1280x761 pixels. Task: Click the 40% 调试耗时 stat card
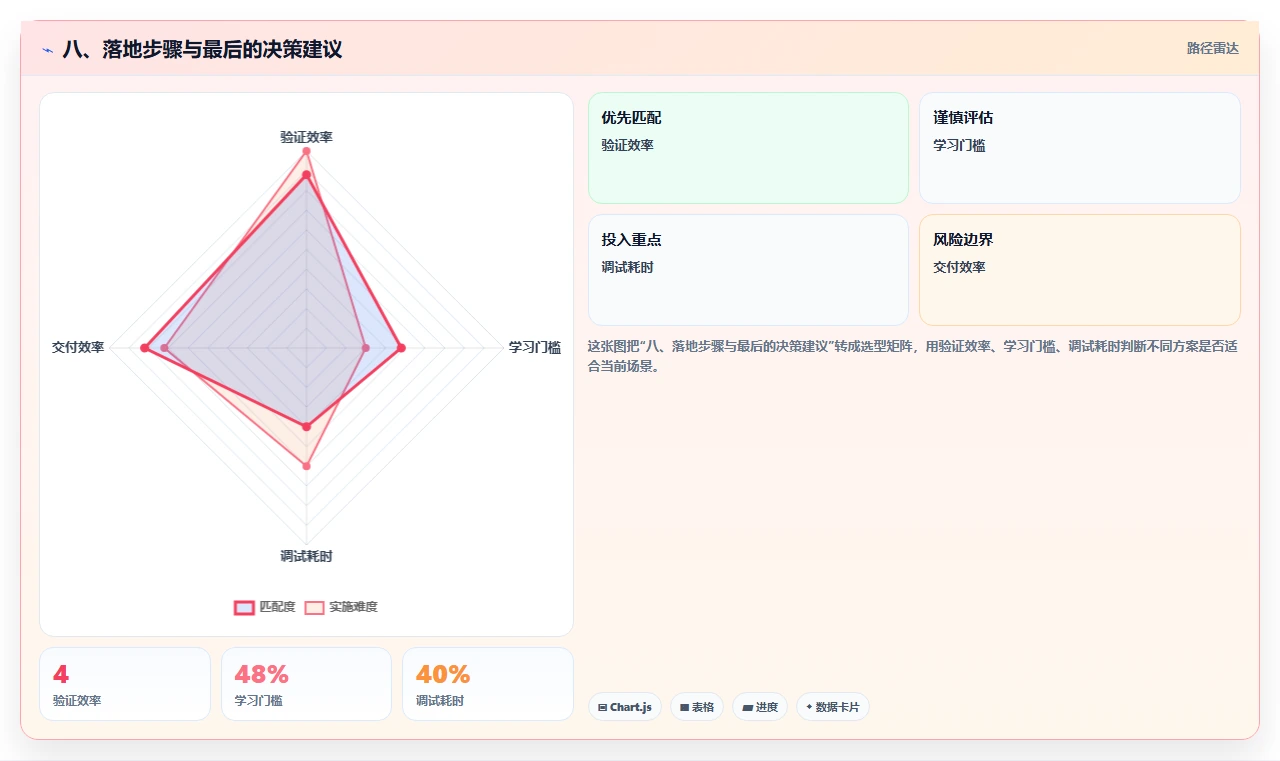pos(488,684)
